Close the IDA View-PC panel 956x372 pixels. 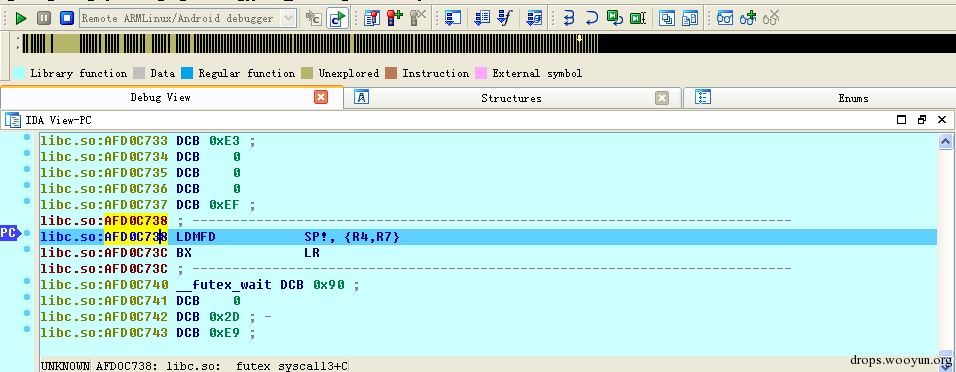[x=942, y=120]
